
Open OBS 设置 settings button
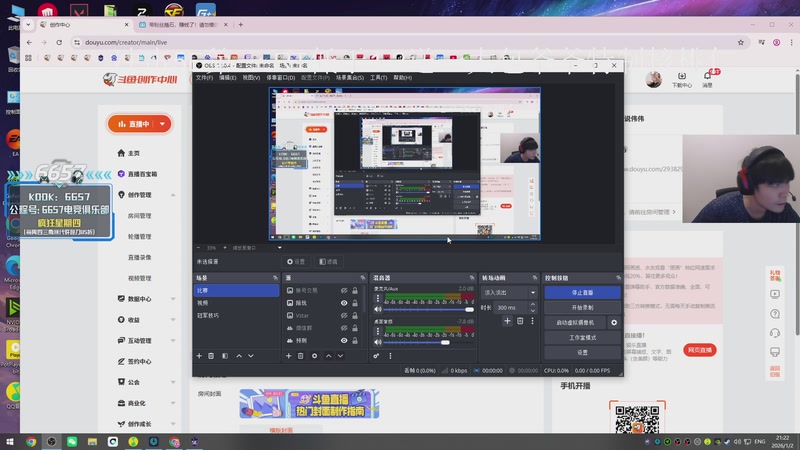tap(582, 353)
